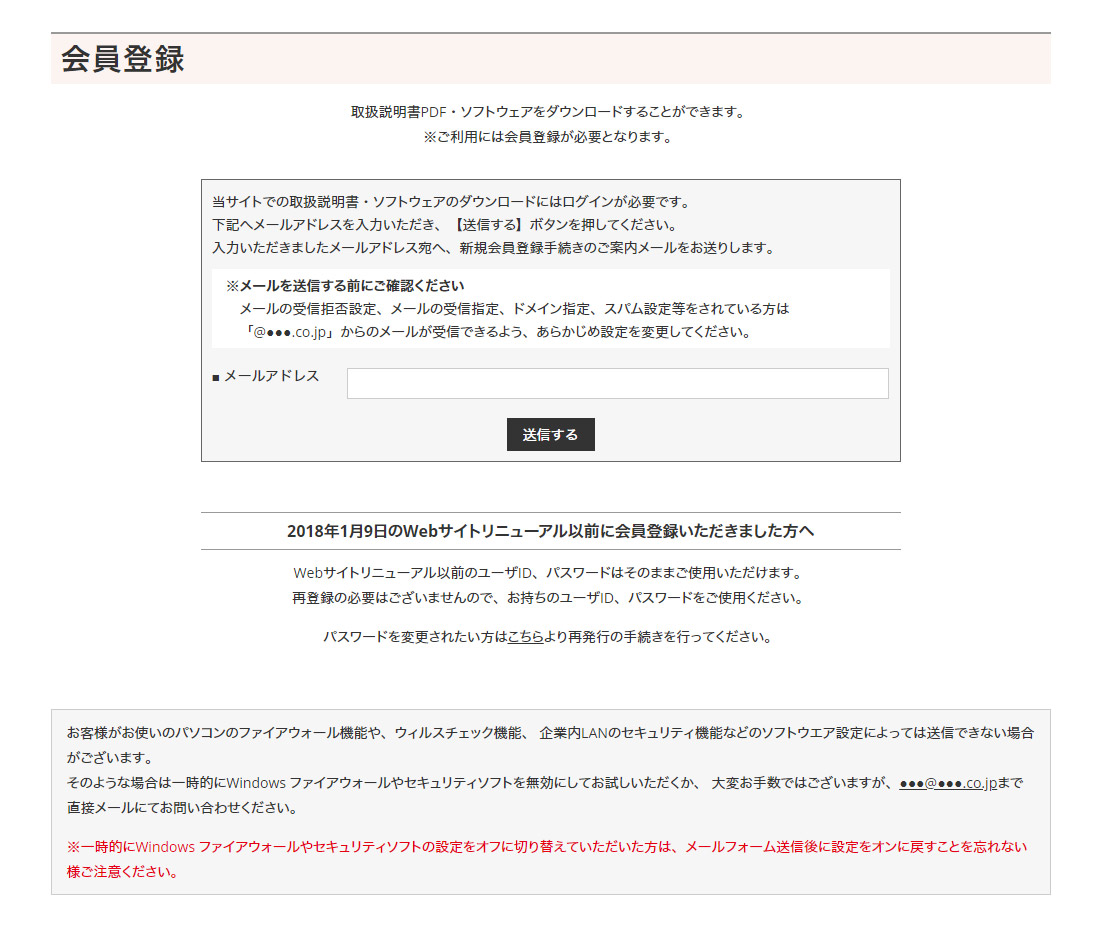Click the お客様がお使いのパソコンのファイアウォール paragraph
The image size is (1100, 930).
click(551, 745)
